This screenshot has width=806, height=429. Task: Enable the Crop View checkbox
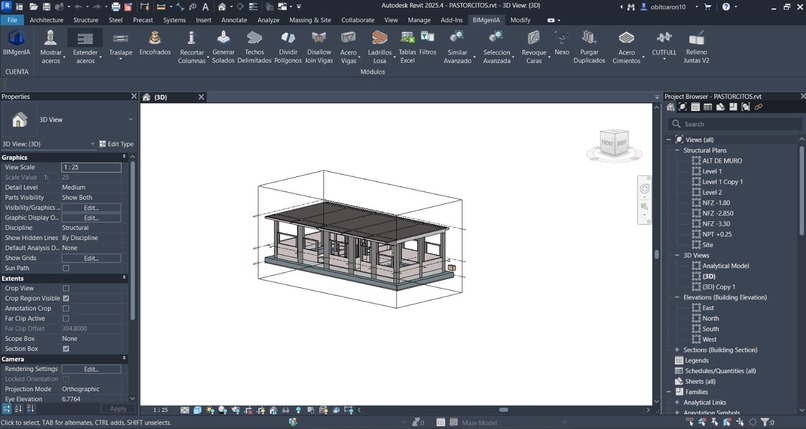pyautogui.click(x=66, y=288)
